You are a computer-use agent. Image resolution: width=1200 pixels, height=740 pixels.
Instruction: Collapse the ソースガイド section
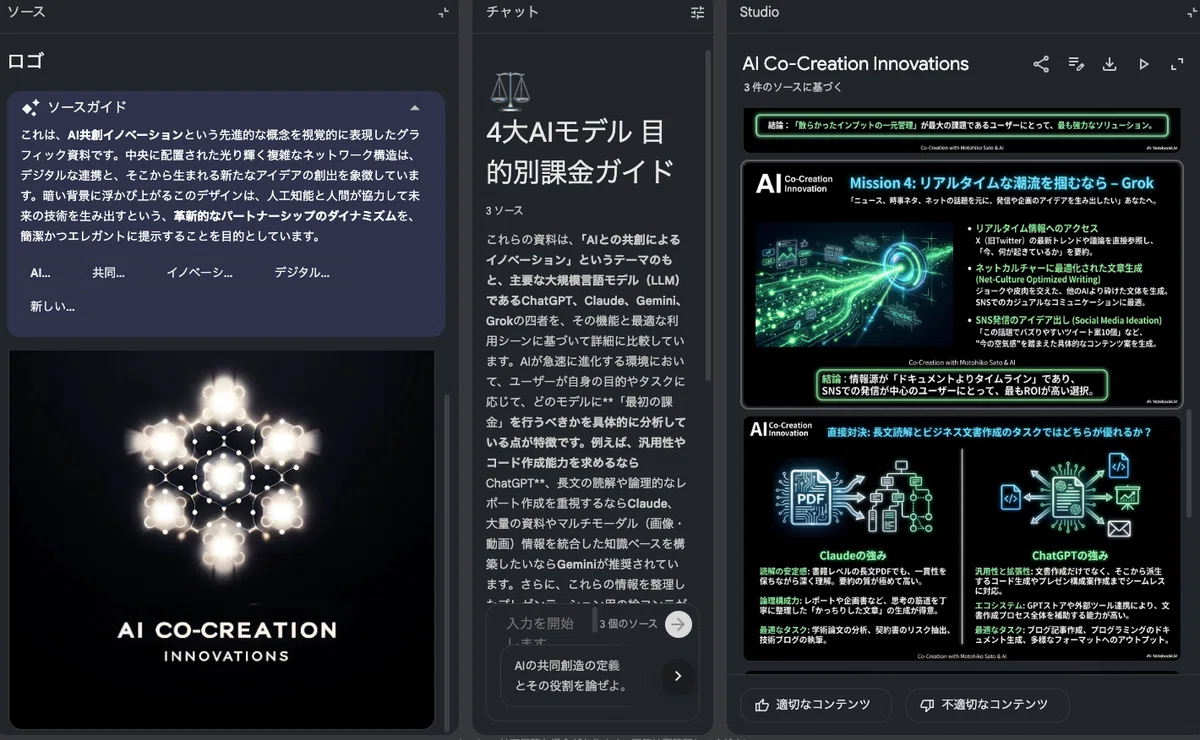click(415, 107)
